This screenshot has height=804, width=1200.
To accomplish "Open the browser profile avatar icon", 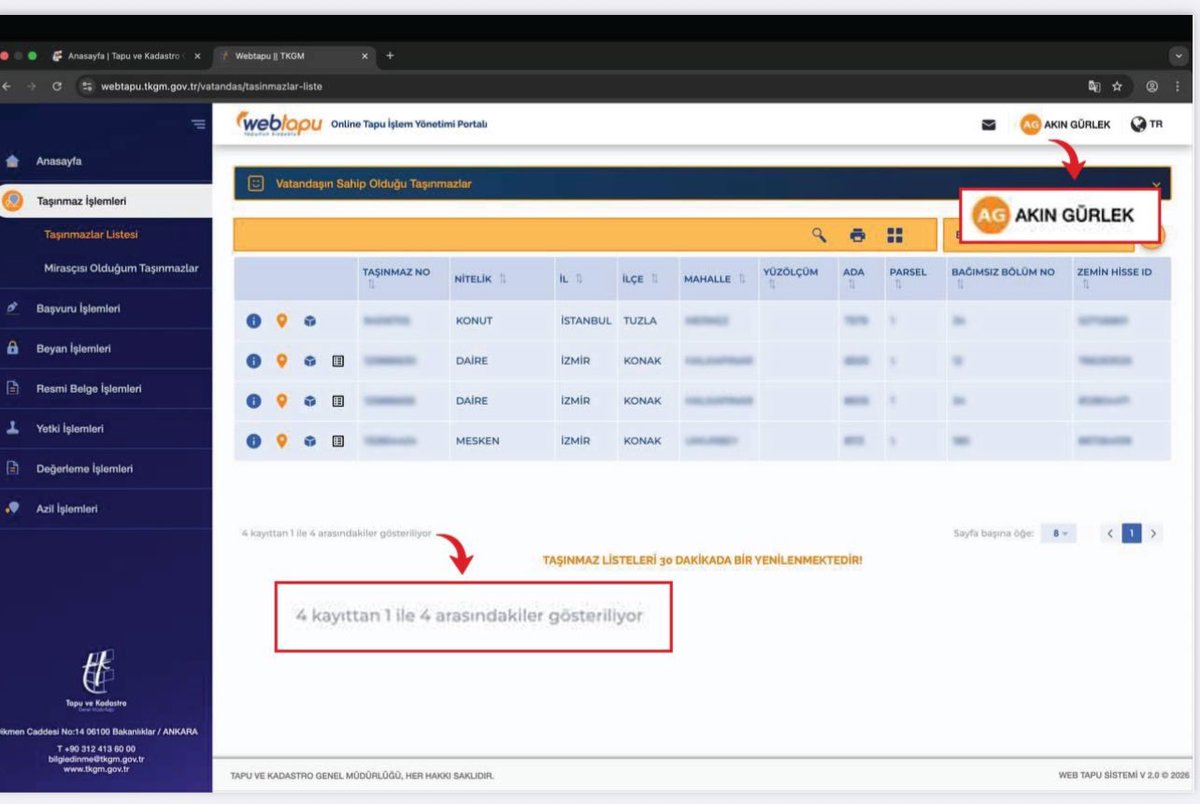I will point(1152,87).
